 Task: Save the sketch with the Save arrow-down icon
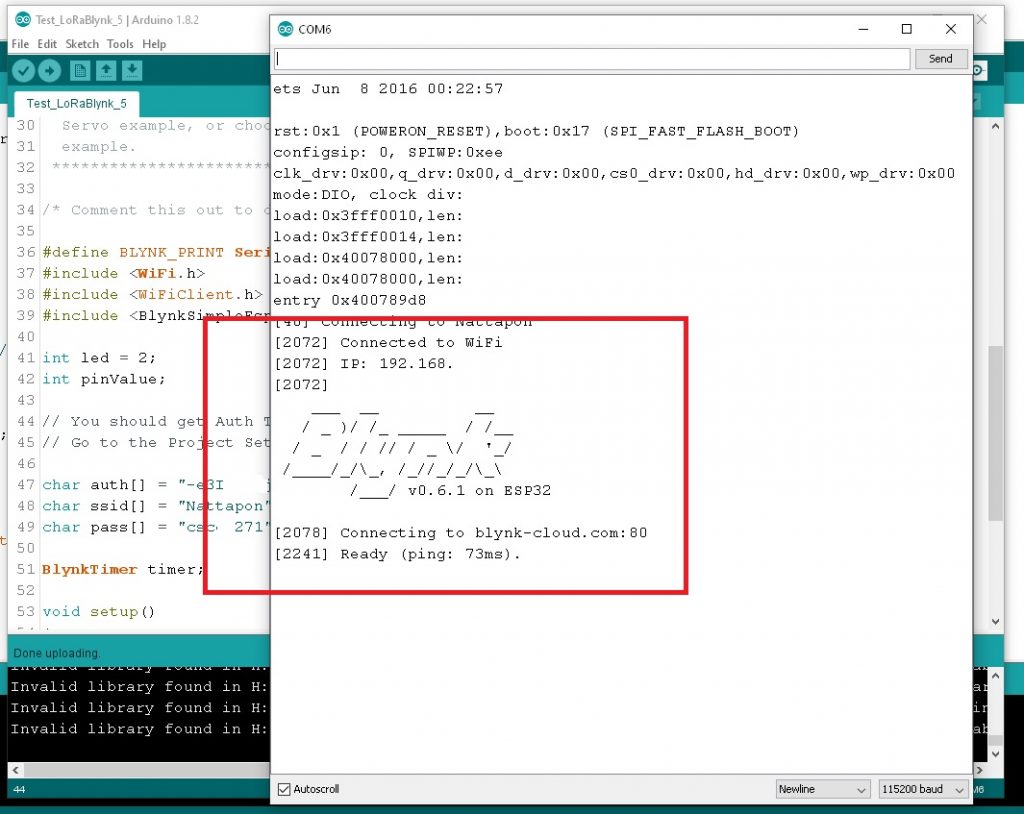132,71
